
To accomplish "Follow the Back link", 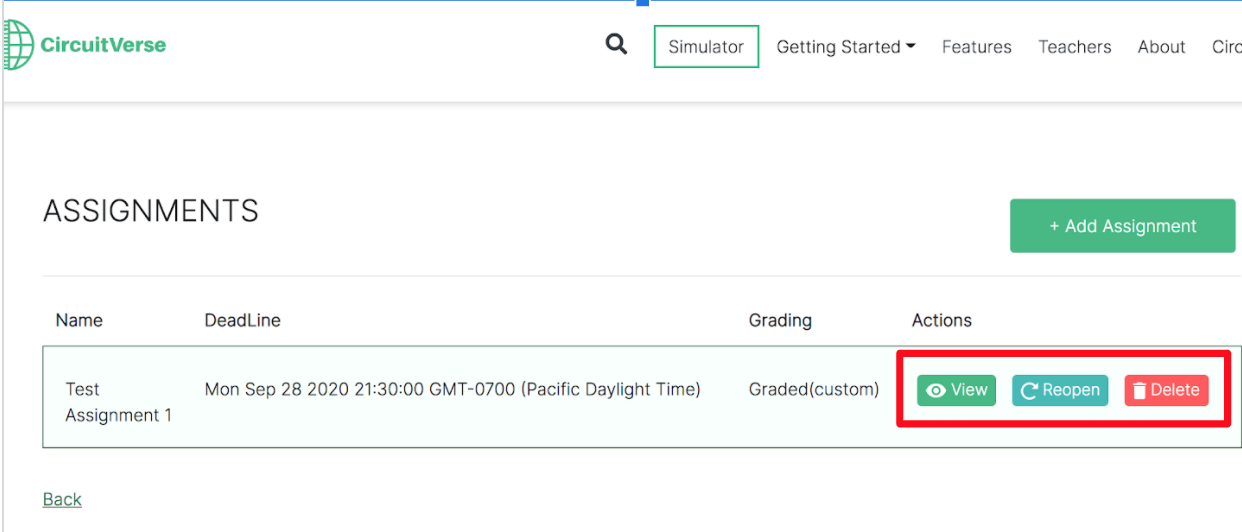I will (62, 499).
